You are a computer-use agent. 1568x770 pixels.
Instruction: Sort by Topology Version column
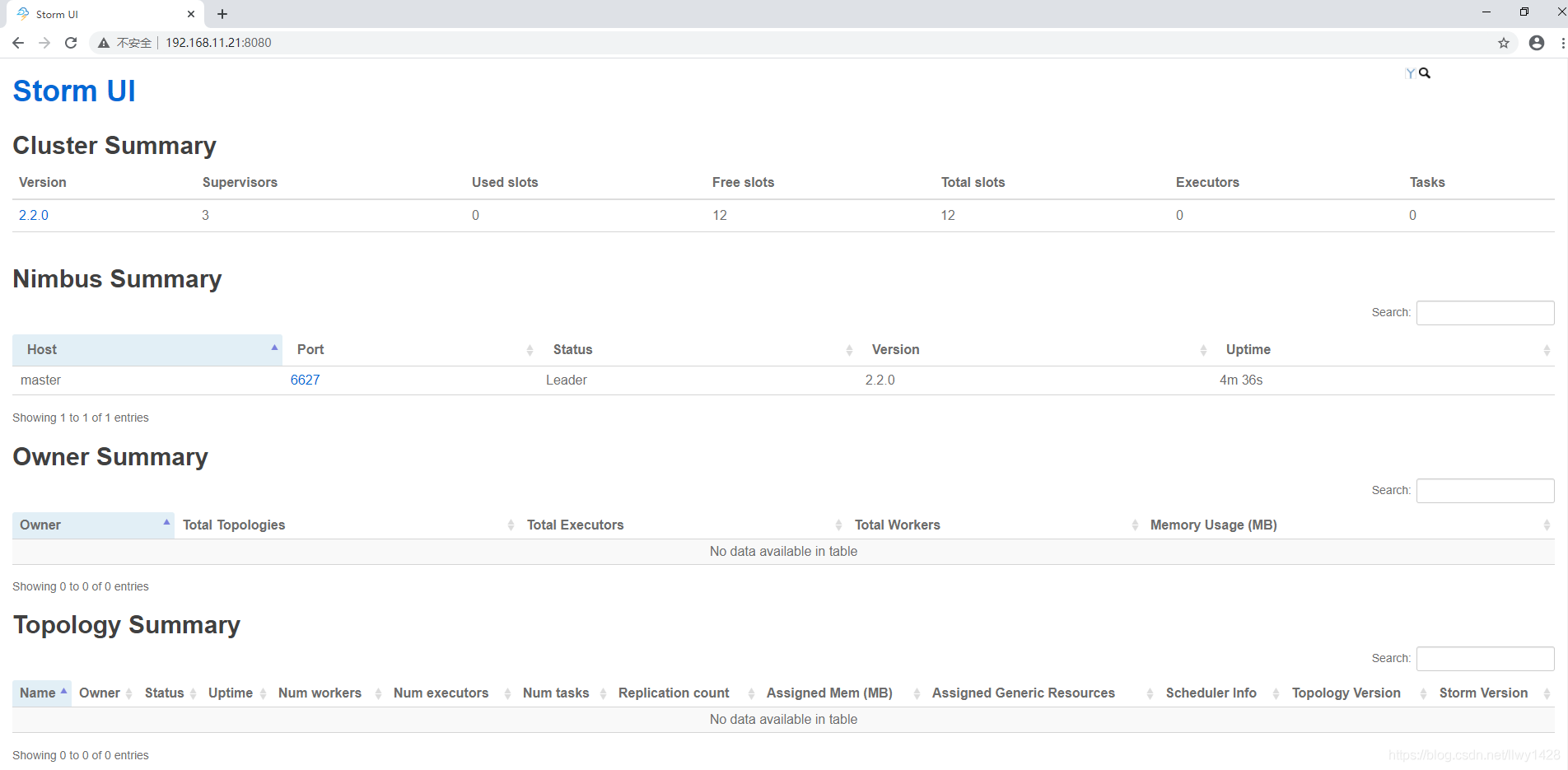1358,693
